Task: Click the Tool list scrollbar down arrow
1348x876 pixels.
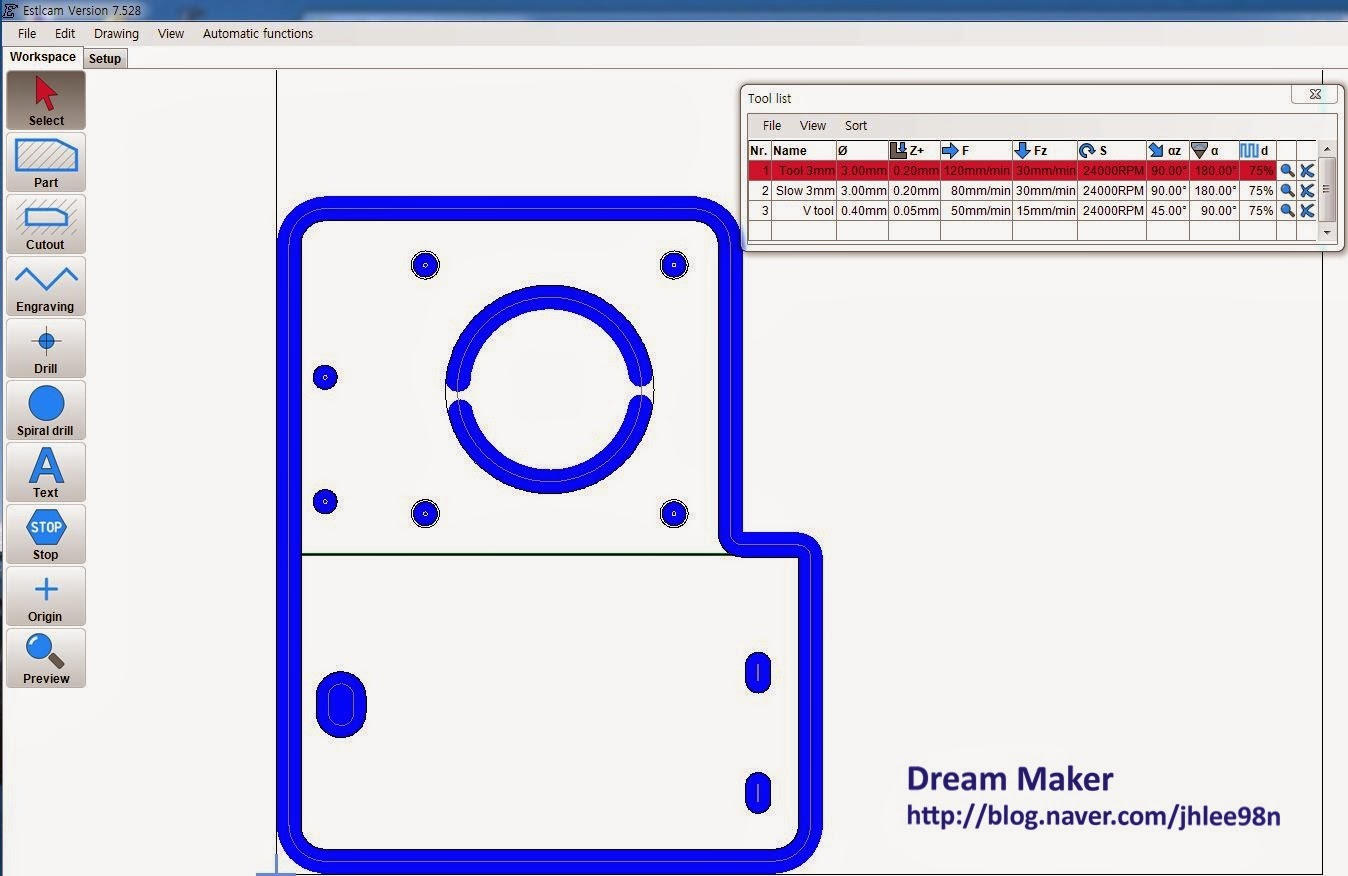Action: click(1327, 234)
